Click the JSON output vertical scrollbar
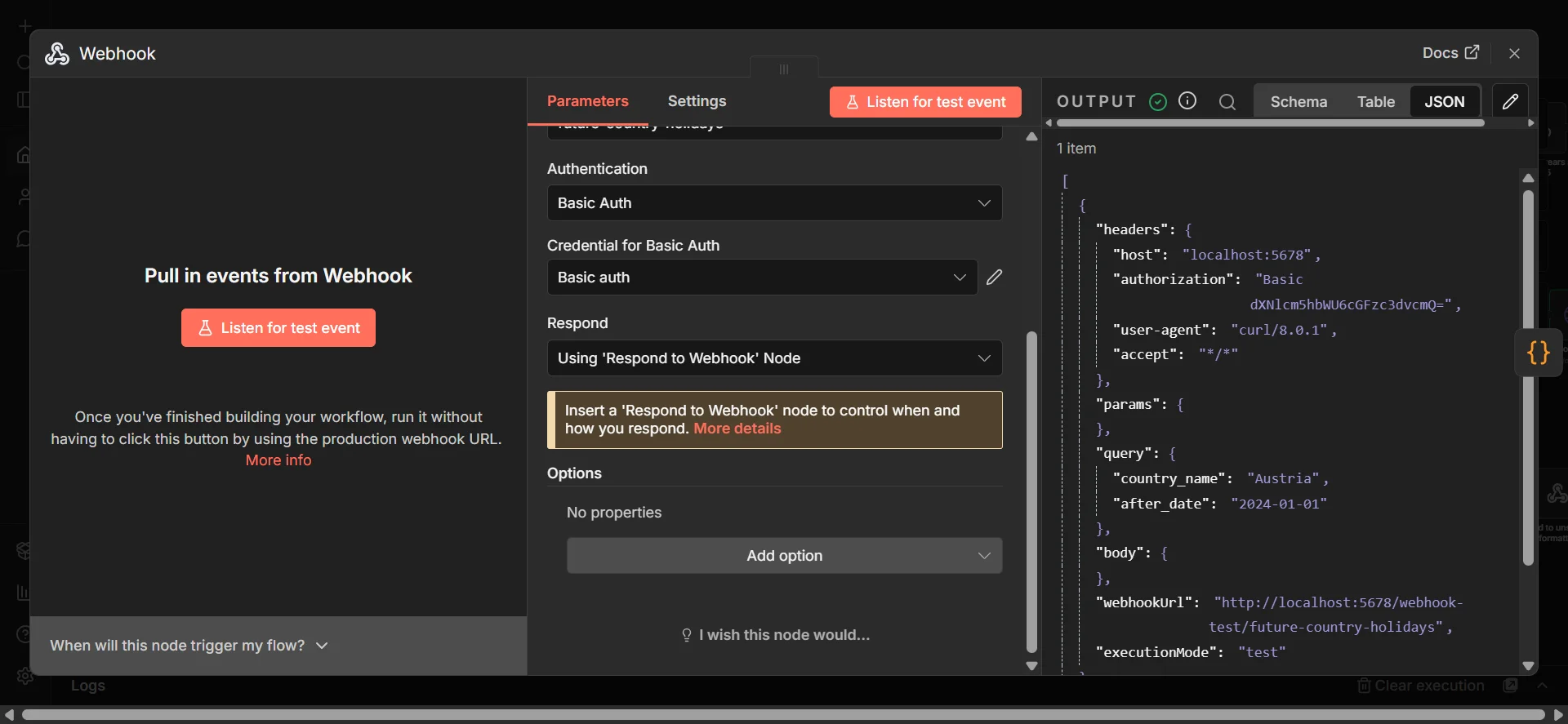The image size is (1568, 724). (1528, 378)
